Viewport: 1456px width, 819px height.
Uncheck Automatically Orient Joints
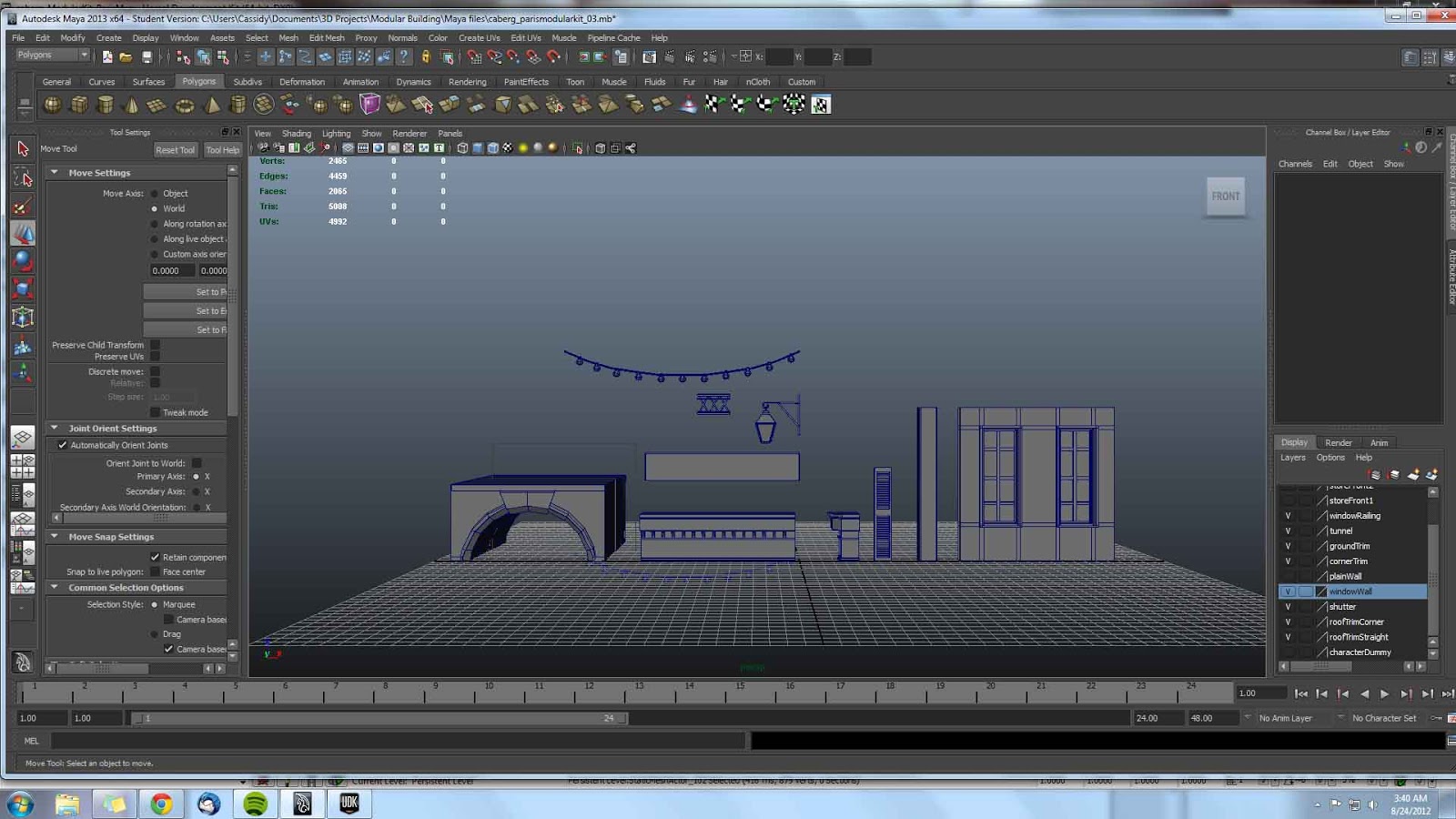point(63,445)
